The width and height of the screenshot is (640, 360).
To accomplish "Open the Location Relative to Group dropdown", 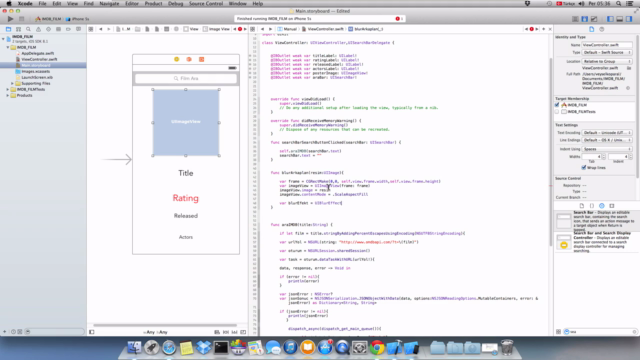I will pyautogui.click(x=607, y=61).
